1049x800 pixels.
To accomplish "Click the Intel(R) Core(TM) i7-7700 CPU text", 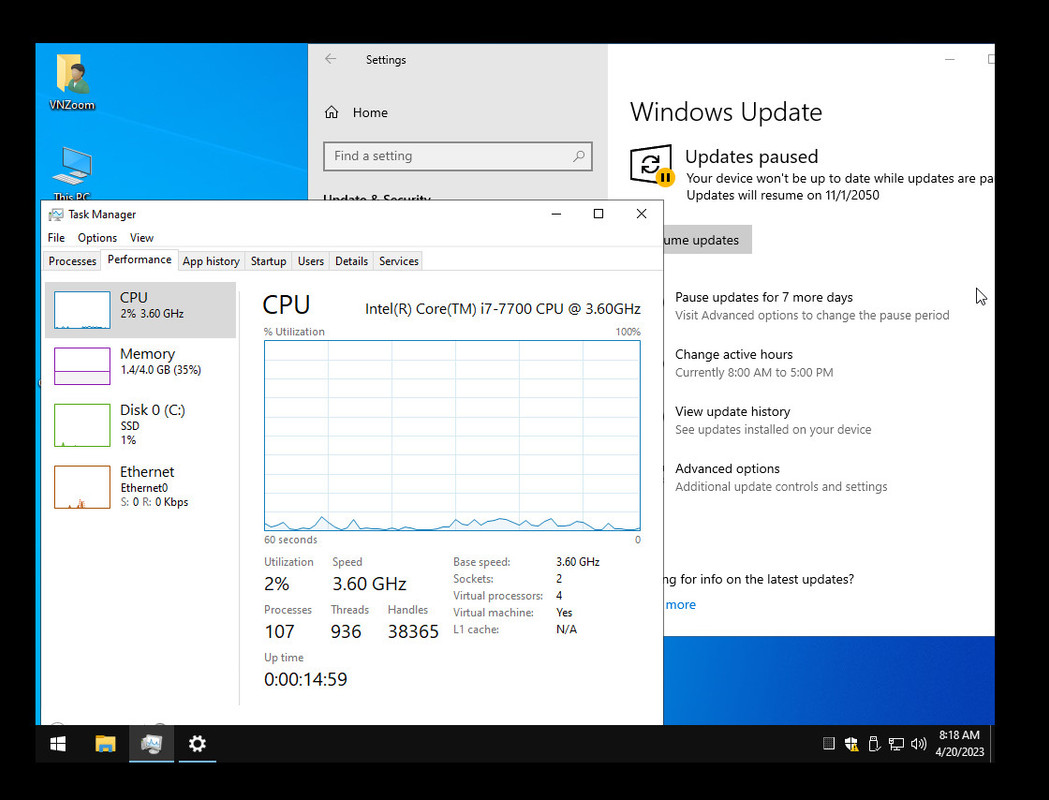I will [502, 309].
